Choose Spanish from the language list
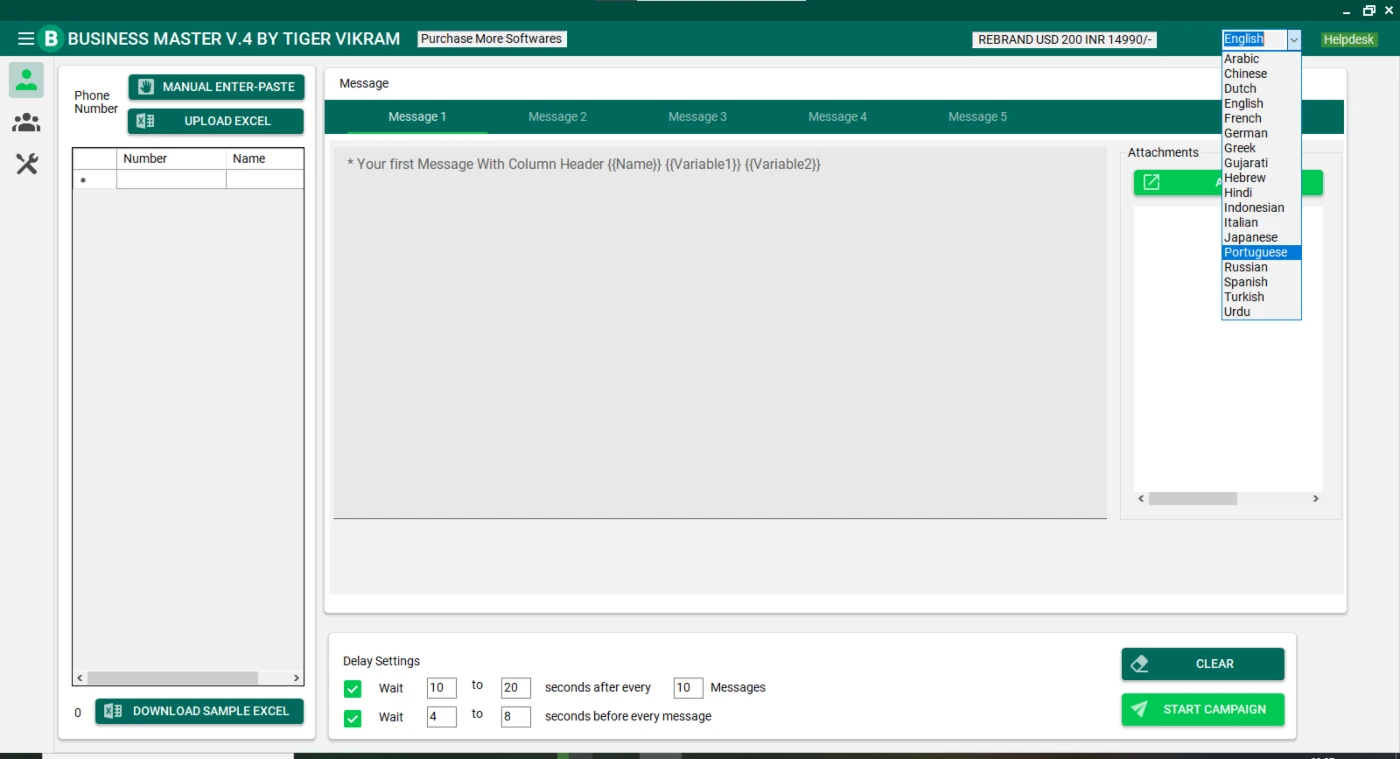 (1261, 282)
